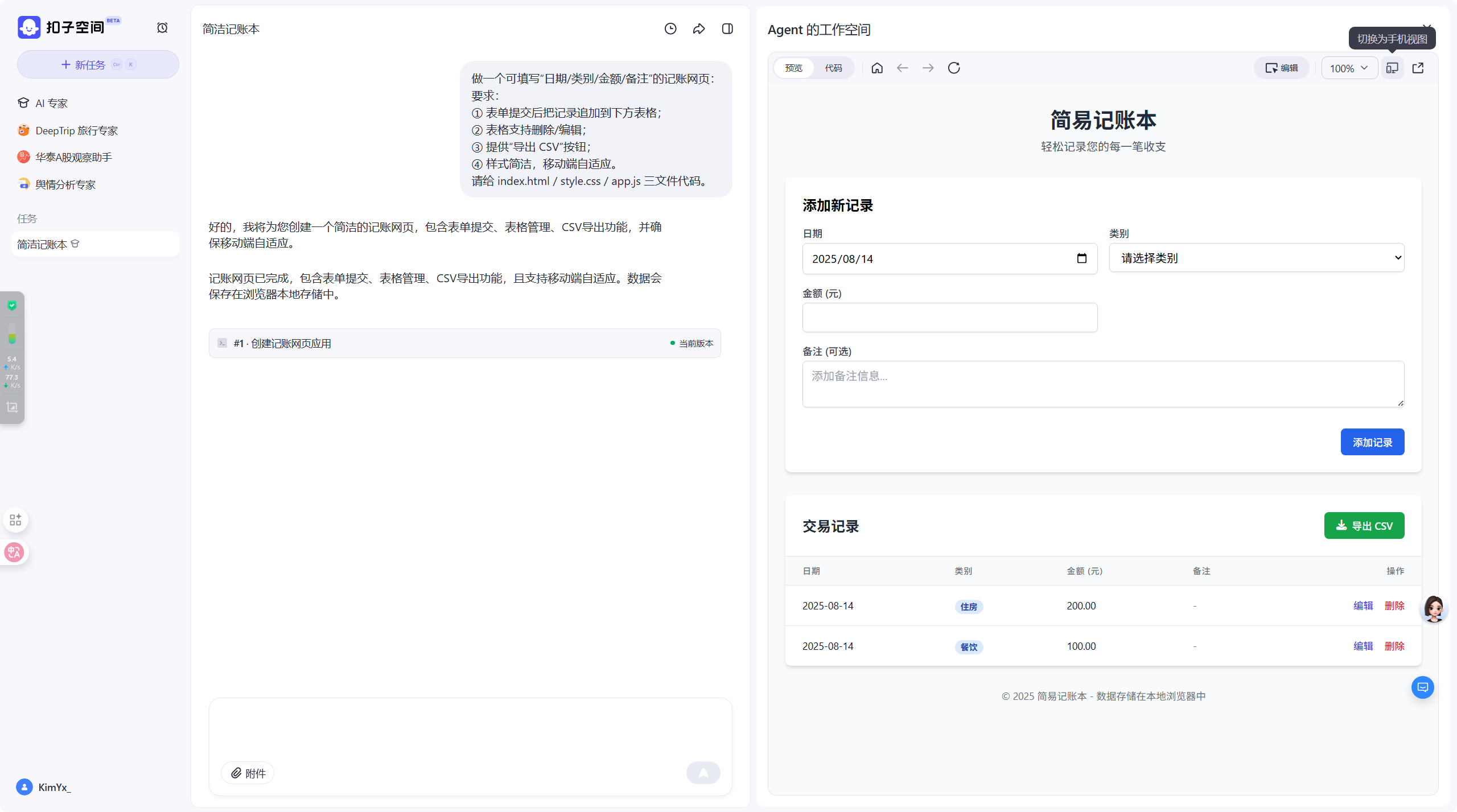Navigate back in the preview browser

[x=902, y=68]
